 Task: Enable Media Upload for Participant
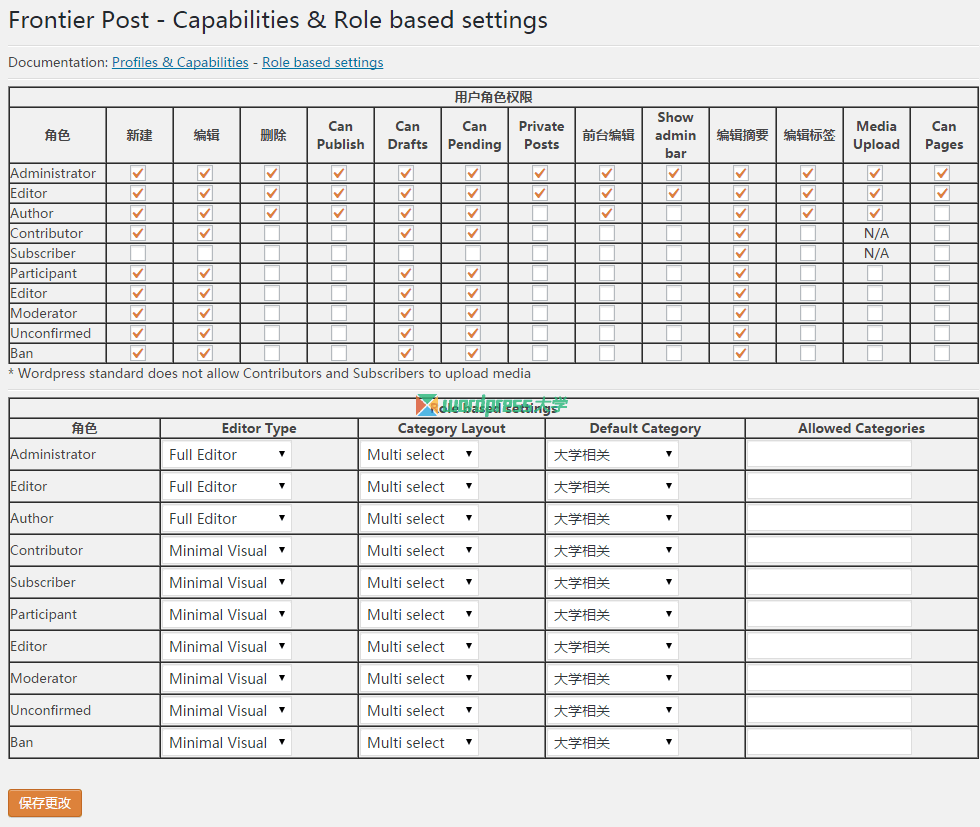[x=875, y=273]
